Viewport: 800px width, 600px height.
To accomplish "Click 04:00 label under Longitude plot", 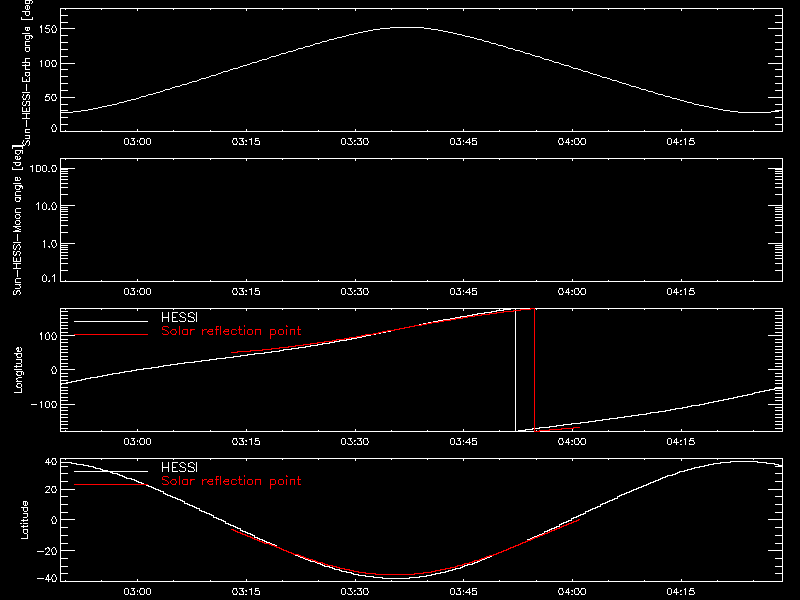I will pyautogui.click(x=572, y=442).
